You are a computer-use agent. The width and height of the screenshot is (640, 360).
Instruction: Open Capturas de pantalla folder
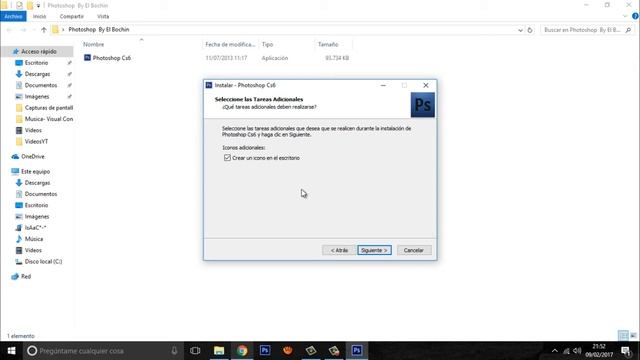[49, 108]
